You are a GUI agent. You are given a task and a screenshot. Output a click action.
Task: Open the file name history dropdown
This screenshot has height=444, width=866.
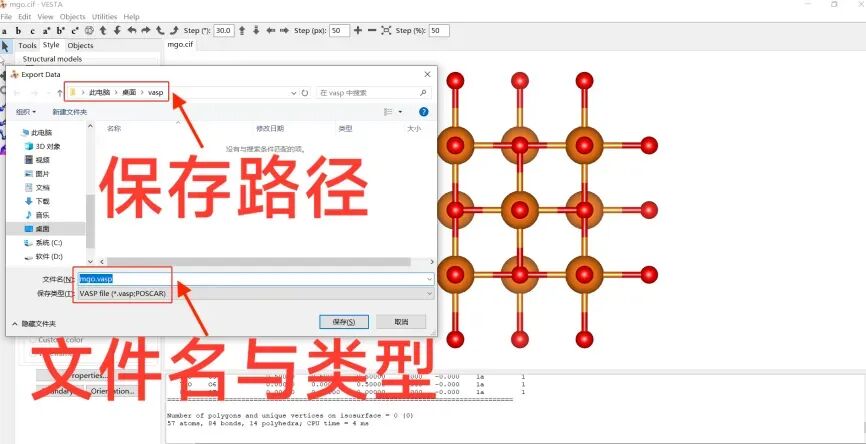429,279
